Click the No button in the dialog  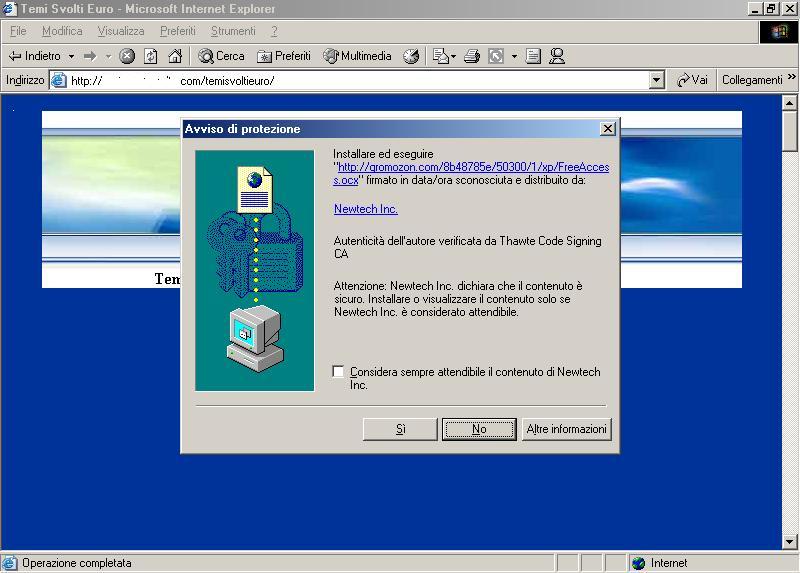pyautogui.click(x=479, y=429)
